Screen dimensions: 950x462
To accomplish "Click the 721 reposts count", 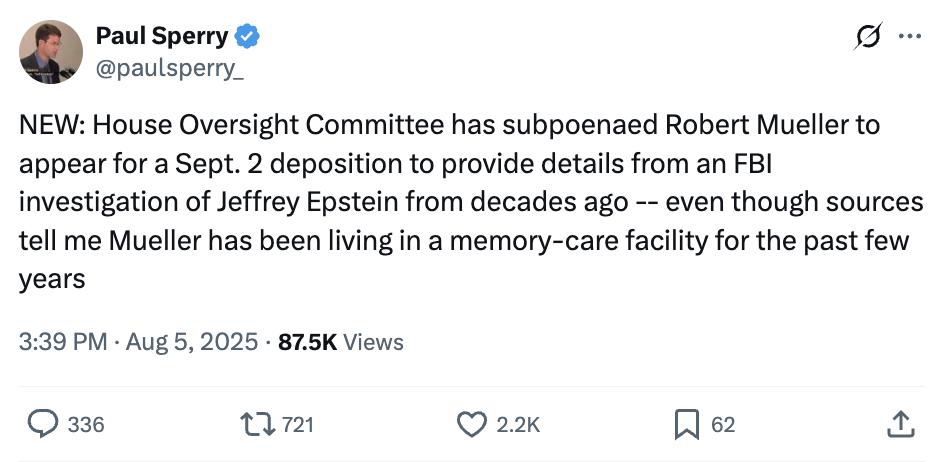I will click(x=297, y=424).
